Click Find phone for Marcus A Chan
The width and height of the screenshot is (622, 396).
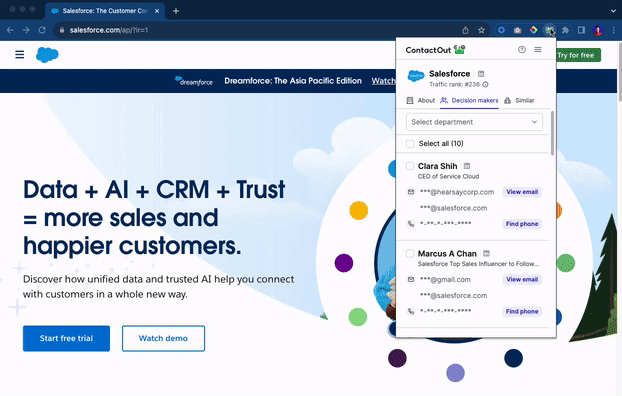[522, 312]
